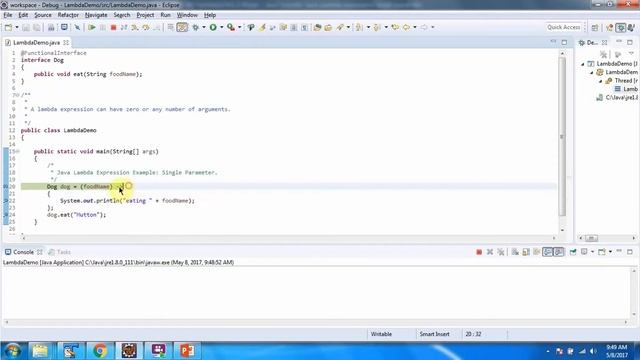Open the New file dropdown arrow
640x360 pixels.
tap(17, 27)
